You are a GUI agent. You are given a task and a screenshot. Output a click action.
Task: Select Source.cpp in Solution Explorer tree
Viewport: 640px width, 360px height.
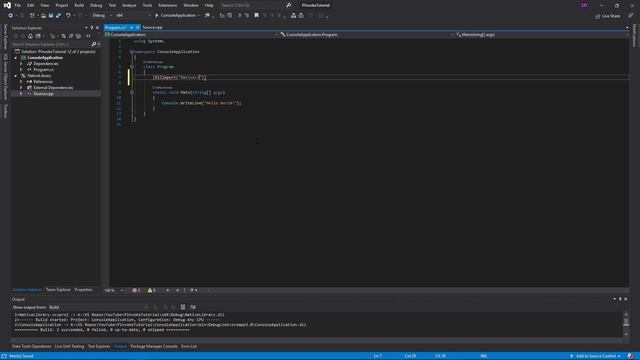point(43,94)
